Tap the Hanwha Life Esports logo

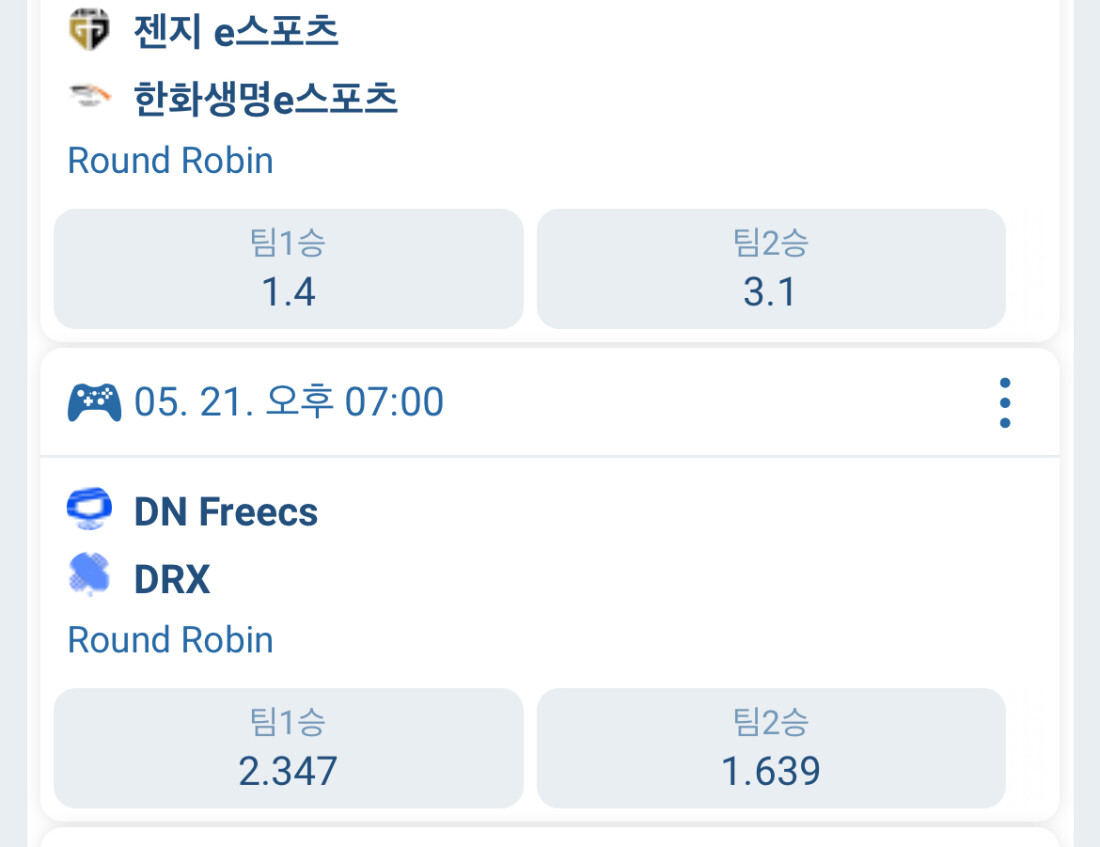[x=89, y=98]
